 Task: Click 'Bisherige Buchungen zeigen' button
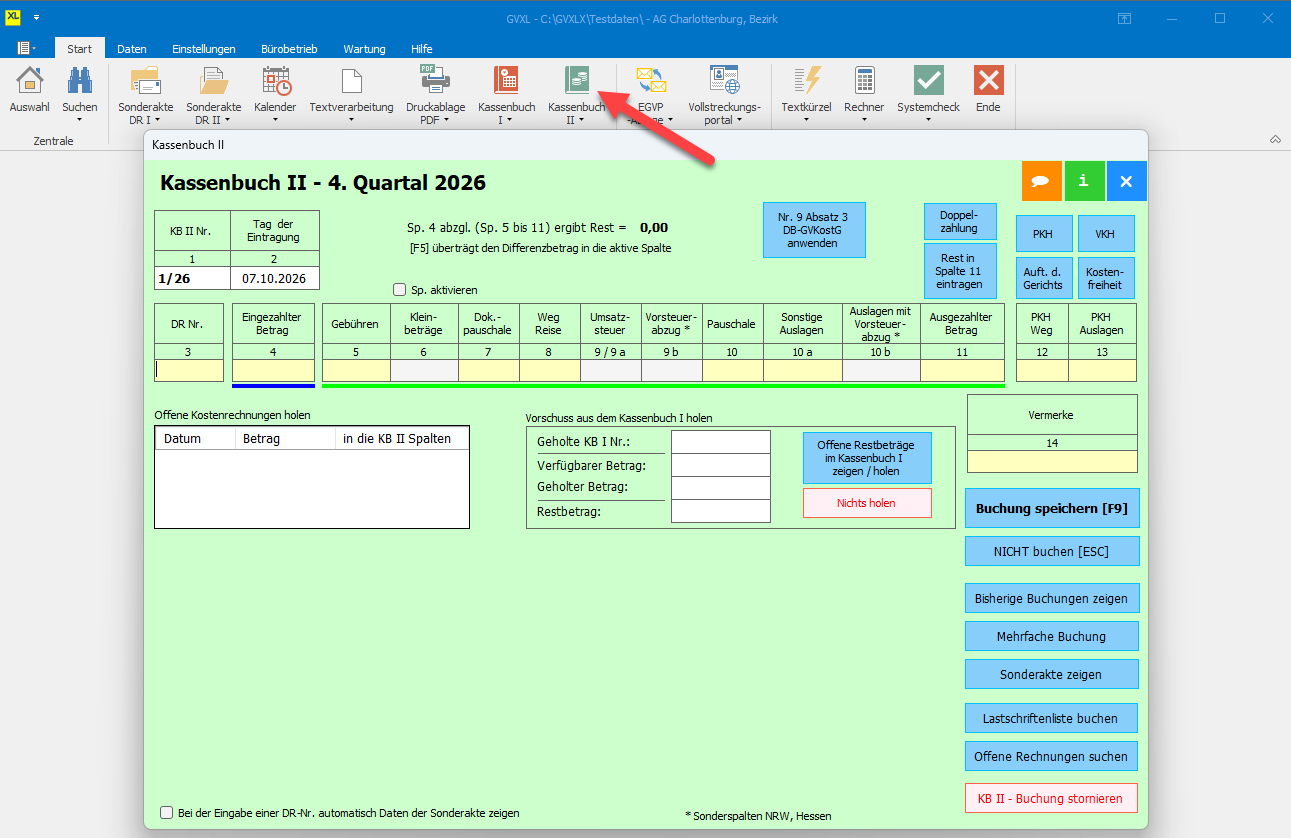[1052, 598]
